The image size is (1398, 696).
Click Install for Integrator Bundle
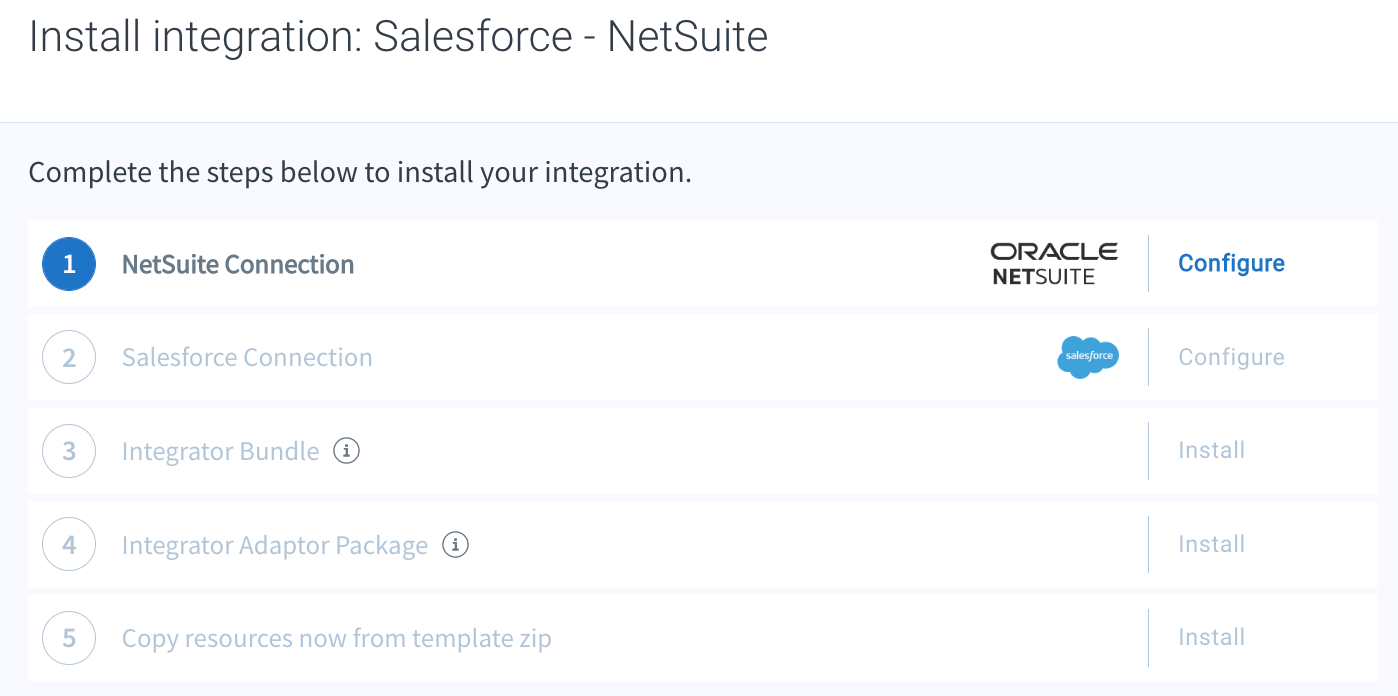(x=1211, y=450)
